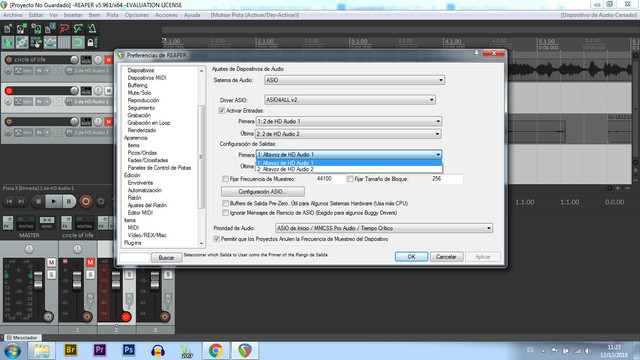Click the routing button on circle of life track

coord(86,60)
